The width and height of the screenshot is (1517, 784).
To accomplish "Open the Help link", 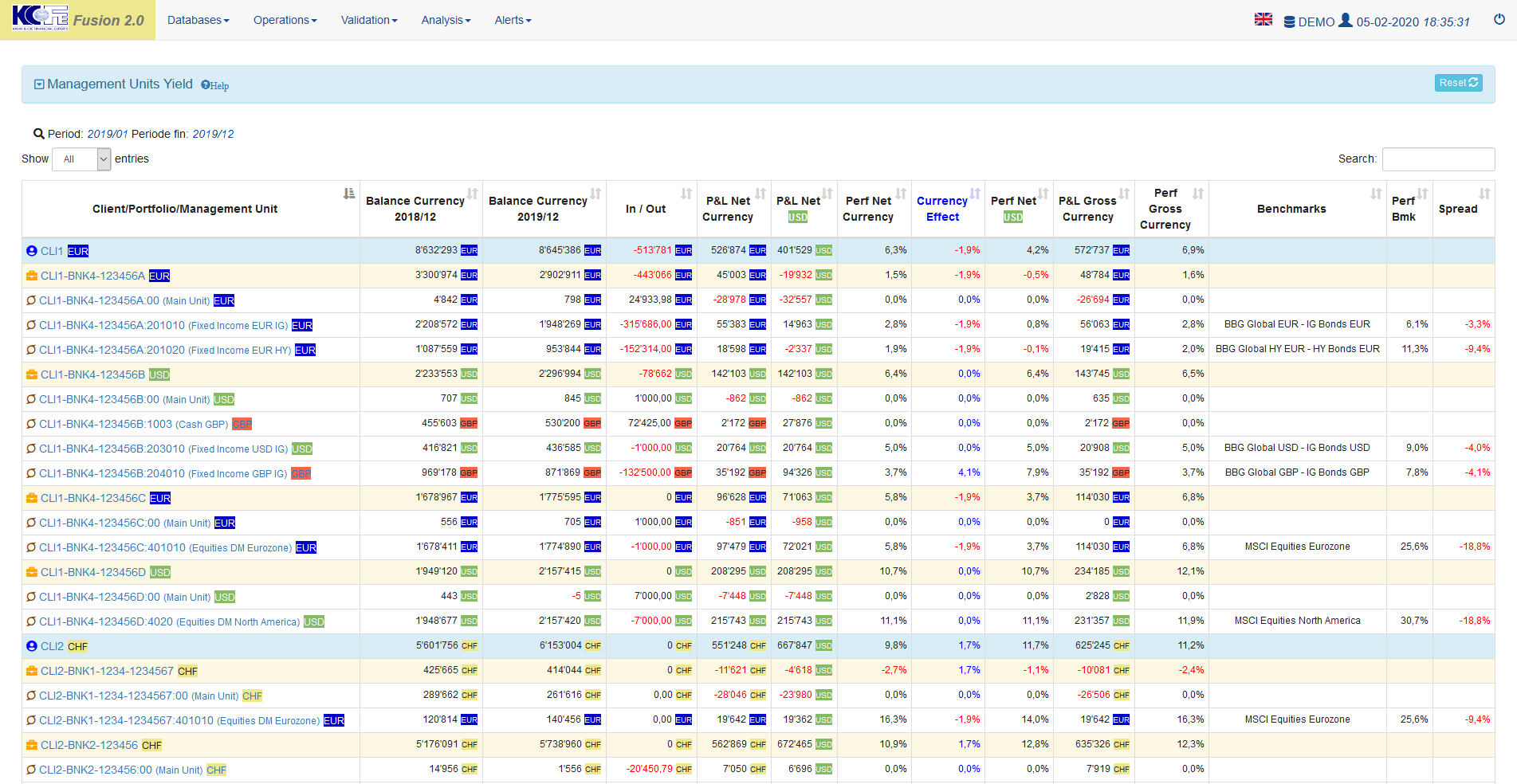I will click(215, 85).
